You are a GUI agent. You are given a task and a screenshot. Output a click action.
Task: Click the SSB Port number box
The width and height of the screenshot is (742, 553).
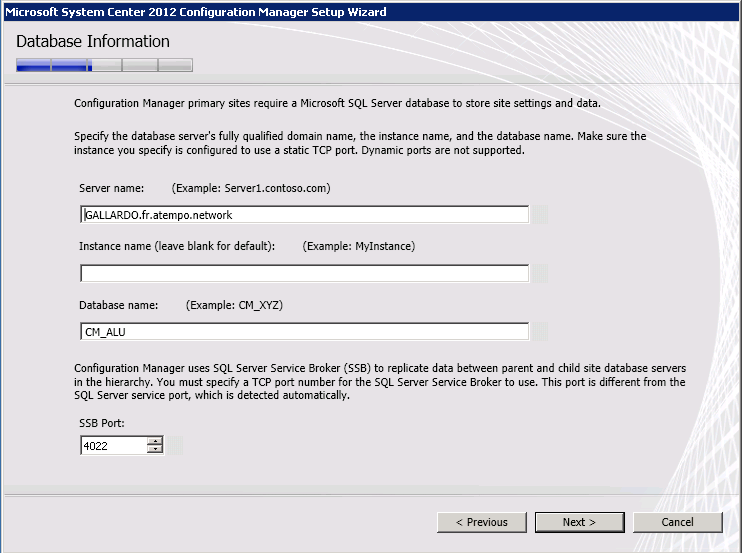(114, 446)
